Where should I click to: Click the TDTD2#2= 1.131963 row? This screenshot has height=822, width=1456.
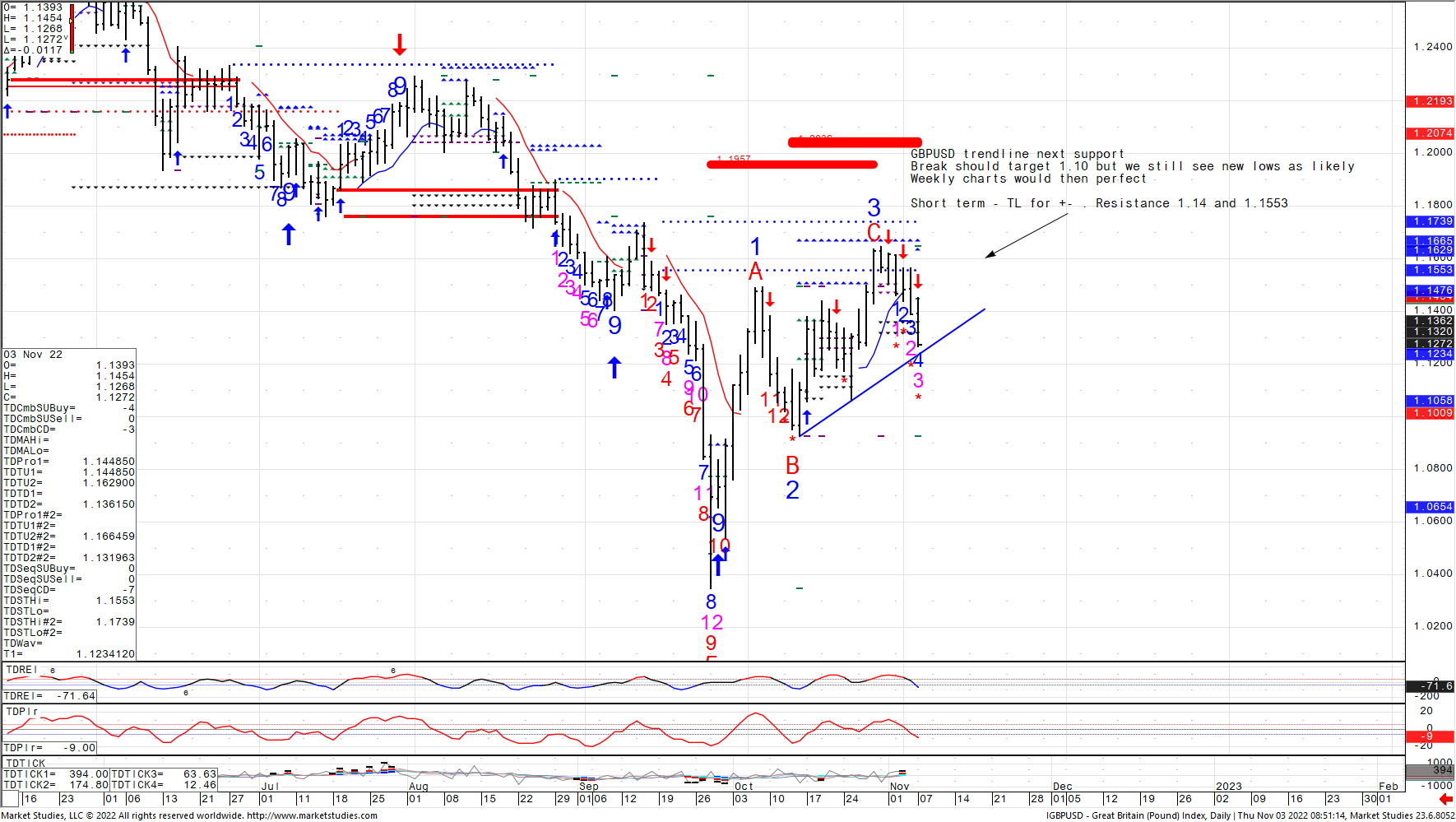(69, 558)
